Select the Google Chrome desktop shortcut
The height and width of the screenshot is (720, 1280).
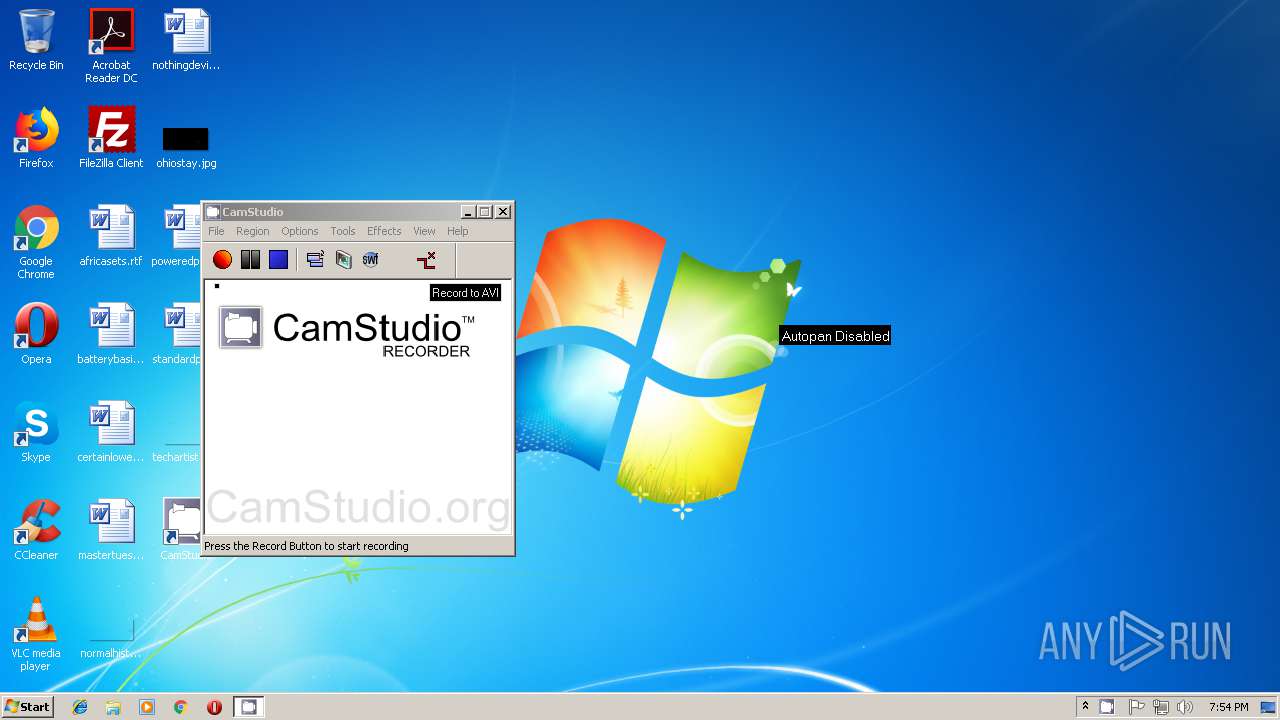click(36, 242)
